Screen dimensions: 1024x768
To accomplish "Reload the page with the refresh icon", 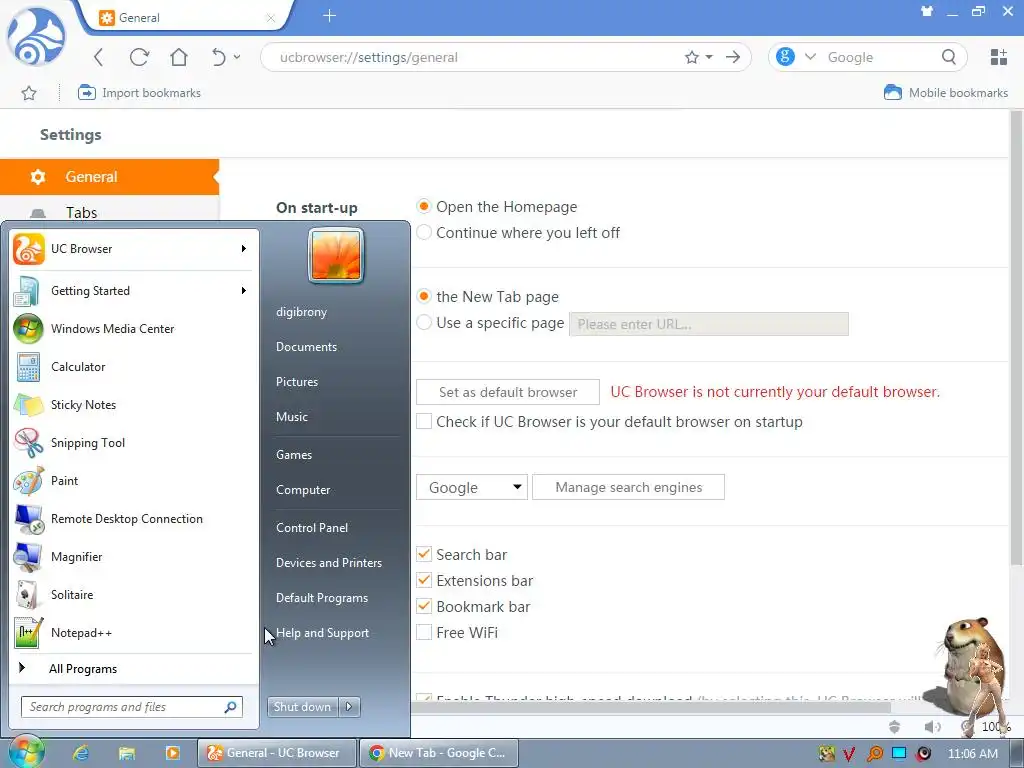I will [139, 57].
